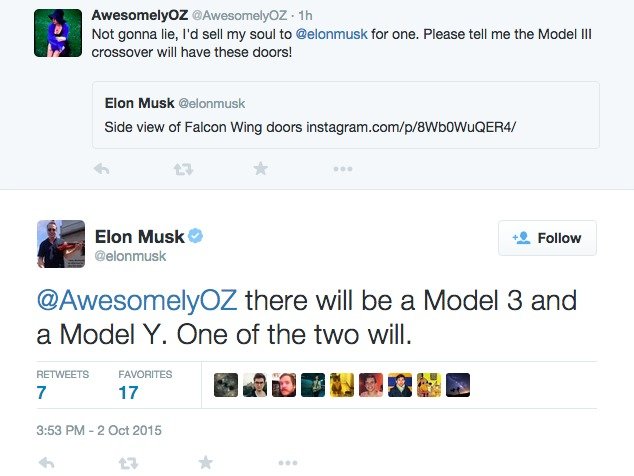Image resolution: width=634 pixels, height=476 pixels.
Task: Reply to Elon Musk's tweet
Action: [46, 463]
